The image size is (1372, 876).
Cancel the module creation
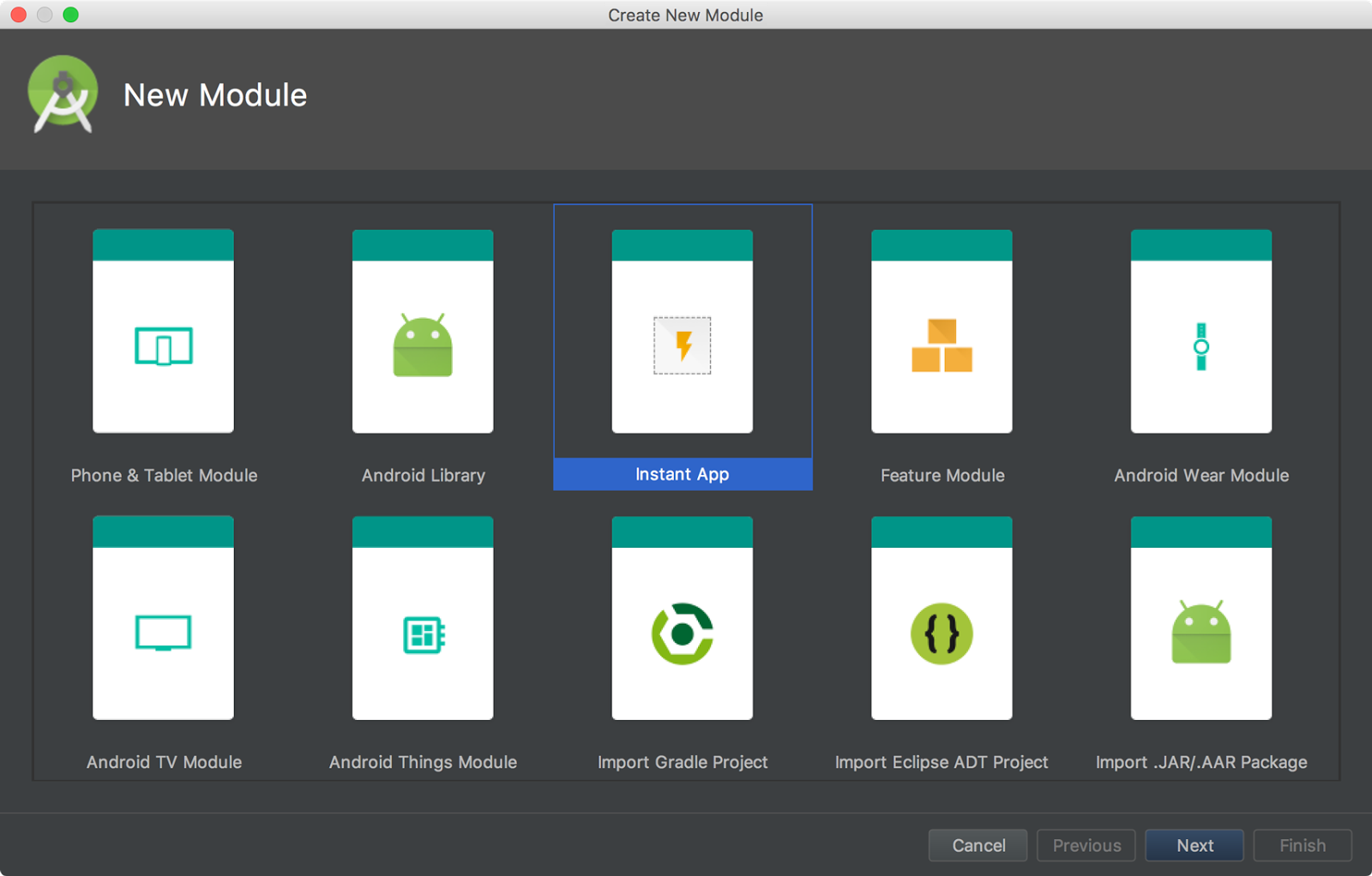point(978,845)
